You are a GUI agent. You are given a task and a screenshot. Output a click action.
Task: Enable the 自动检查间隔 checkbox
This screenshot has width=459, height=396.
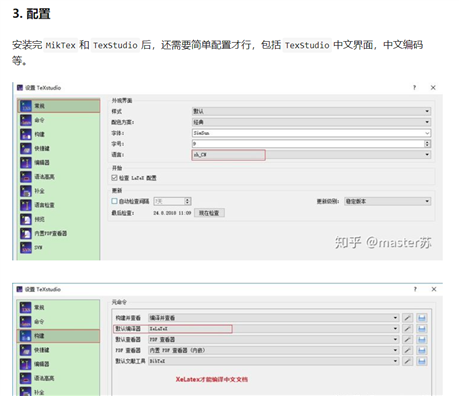coord(114,201)
